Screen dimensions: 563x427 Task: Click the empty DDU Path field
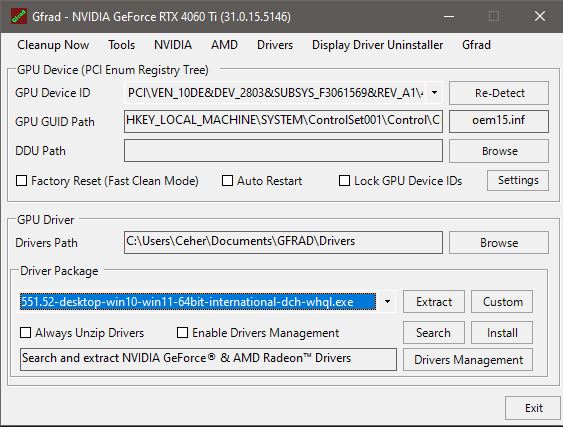coord(283,151)
